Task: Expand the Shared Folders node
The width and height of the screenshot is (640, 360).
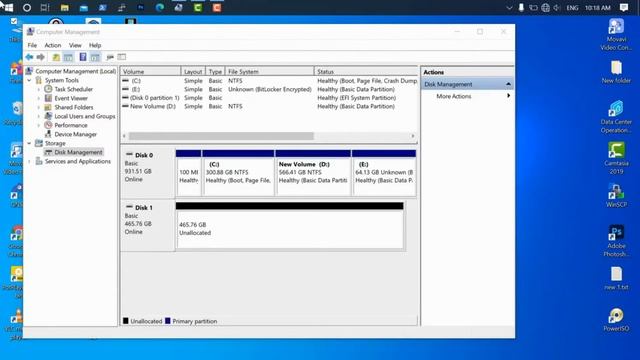Action: (39, 107)
